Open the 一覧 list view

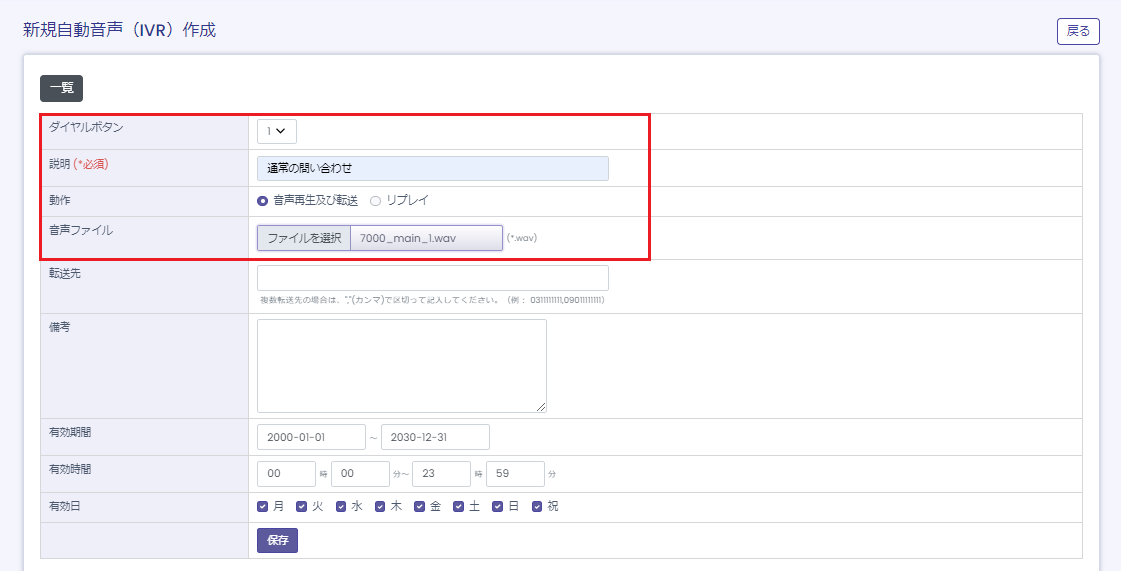pos(61,88)
